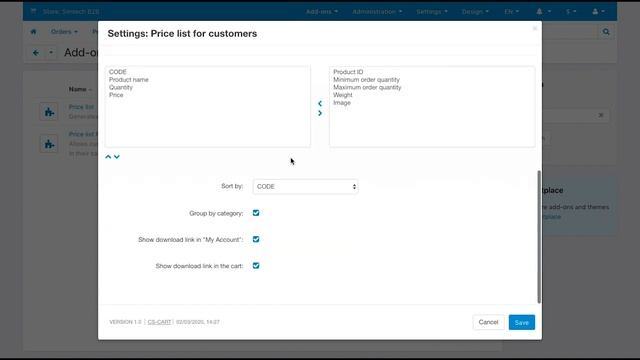Open the Sort by dropdown
640x360 pixels.
[x=306, y=187]
